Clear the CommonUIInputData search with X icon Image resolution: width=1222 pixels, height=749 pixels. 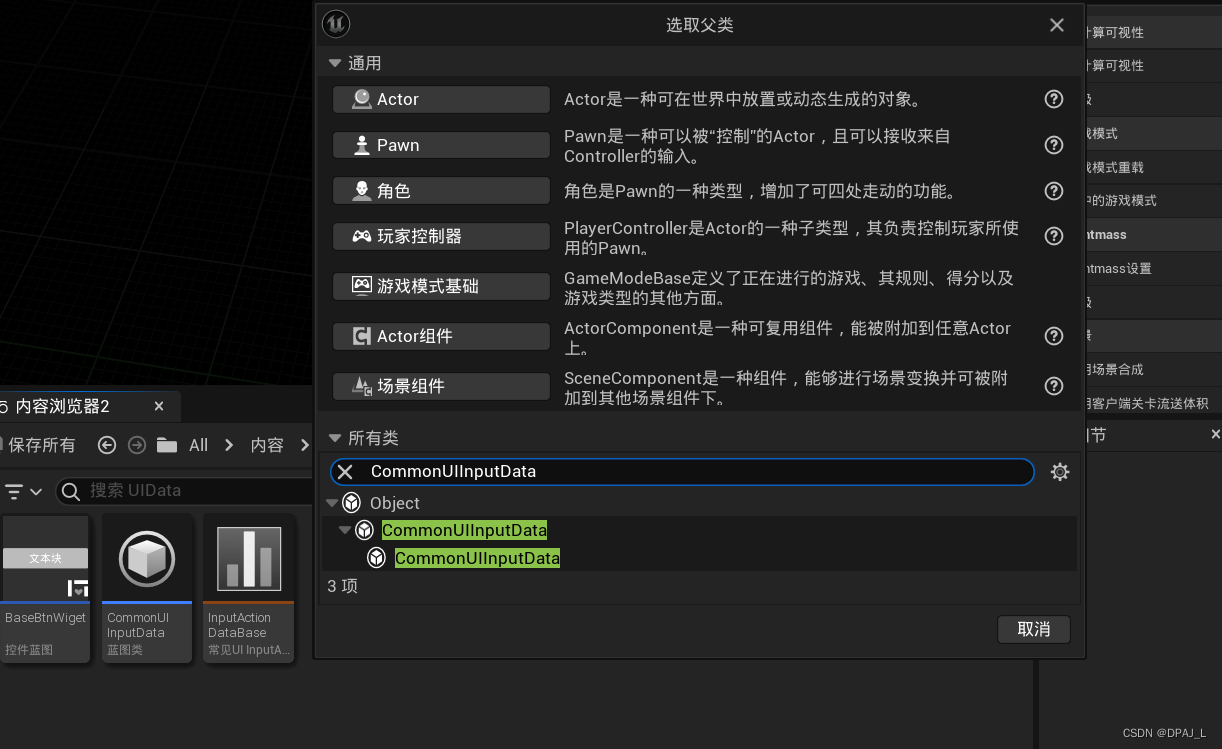tap(345, 471)
